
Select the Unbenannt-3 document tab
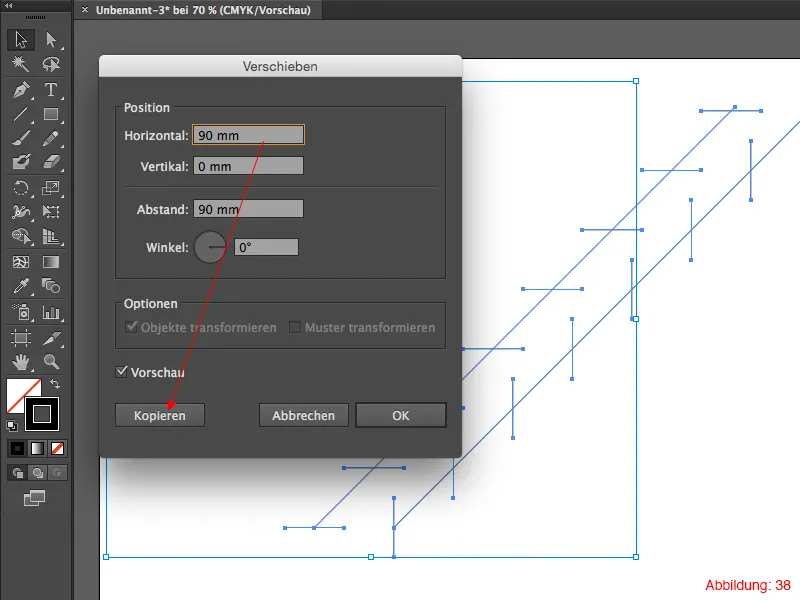(x=198, y=10)
